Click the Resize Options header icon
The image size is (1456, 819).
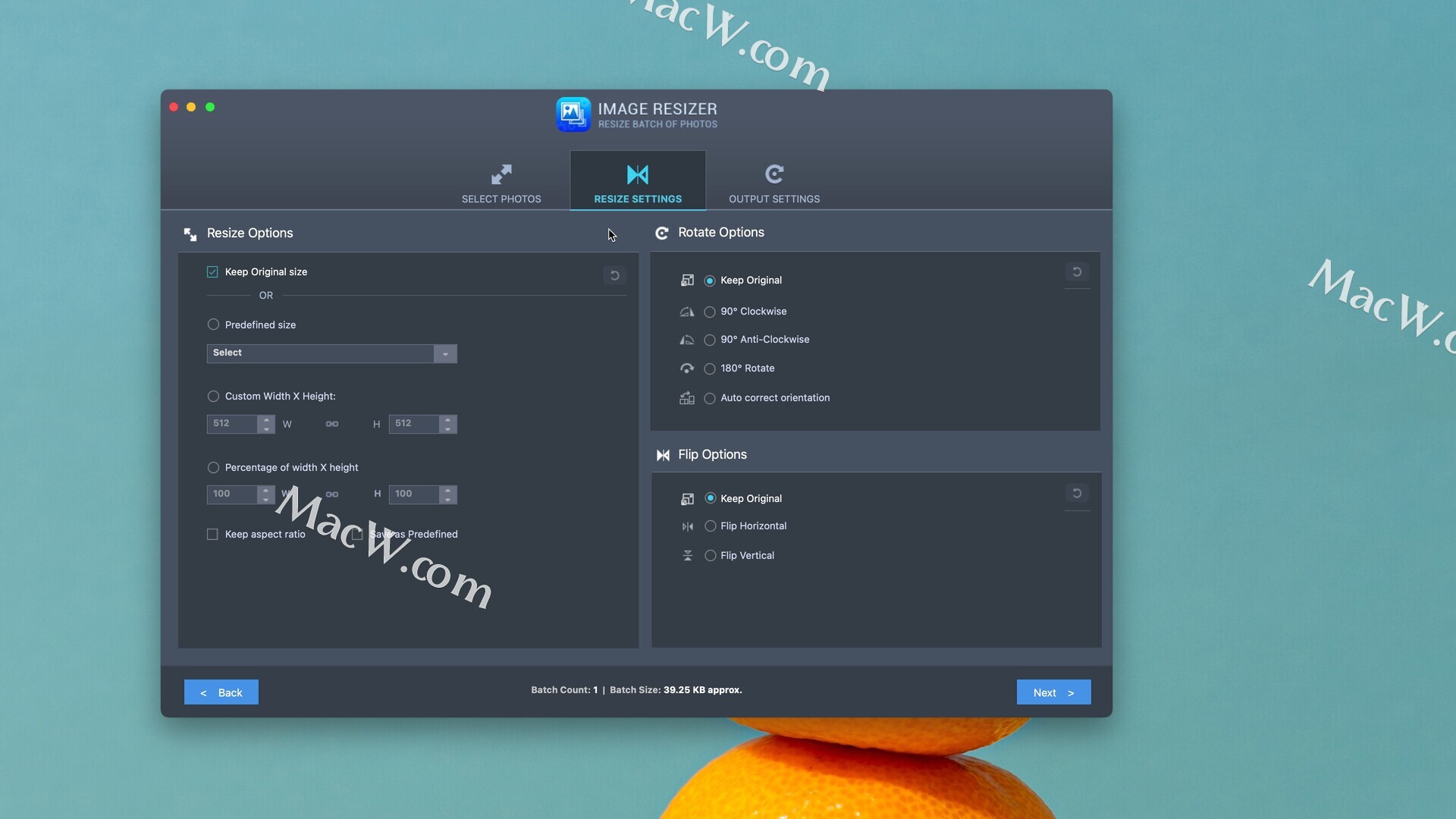pos(190,234)
